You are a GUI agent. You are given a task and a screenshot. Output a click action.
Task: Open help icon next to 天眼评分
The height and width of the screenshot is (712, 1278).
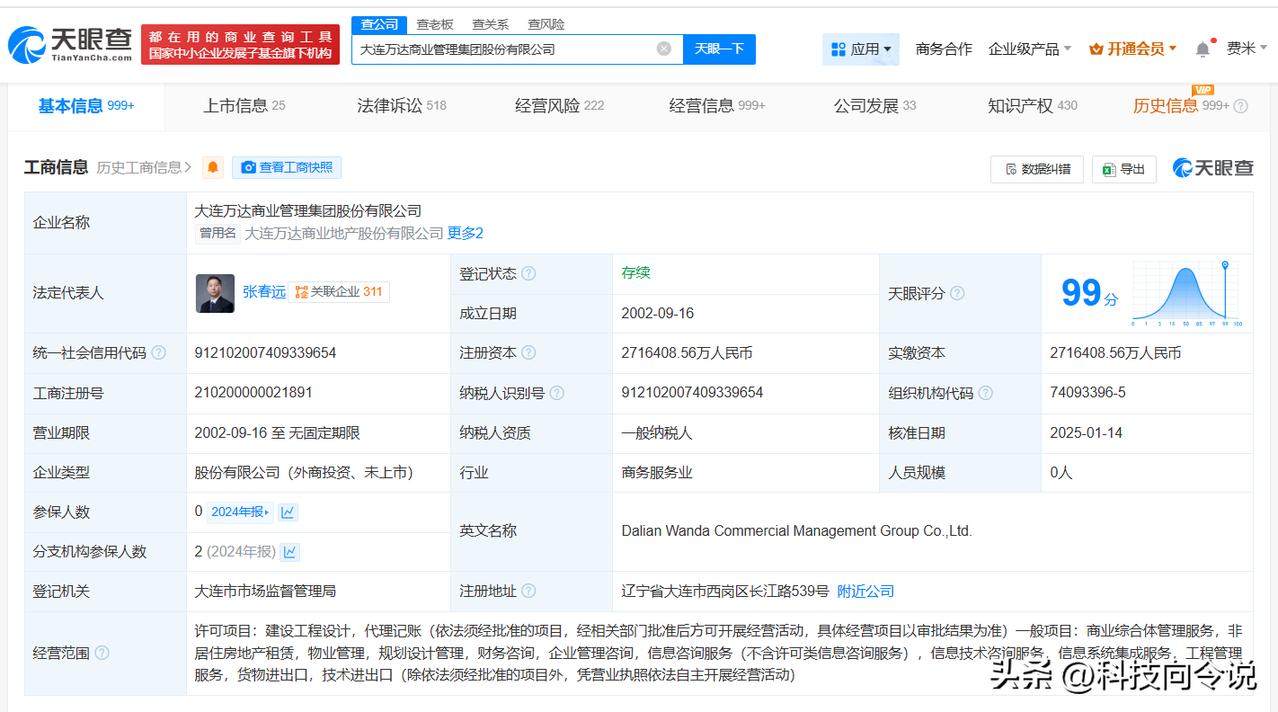tap(957, 293)
